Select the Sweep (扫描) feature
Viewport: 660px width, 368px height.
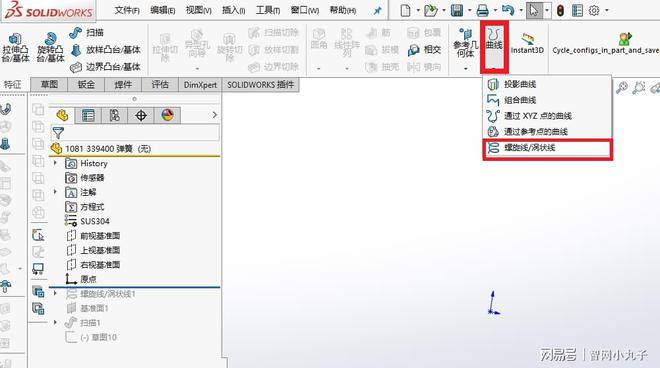[x=87, y=32]
